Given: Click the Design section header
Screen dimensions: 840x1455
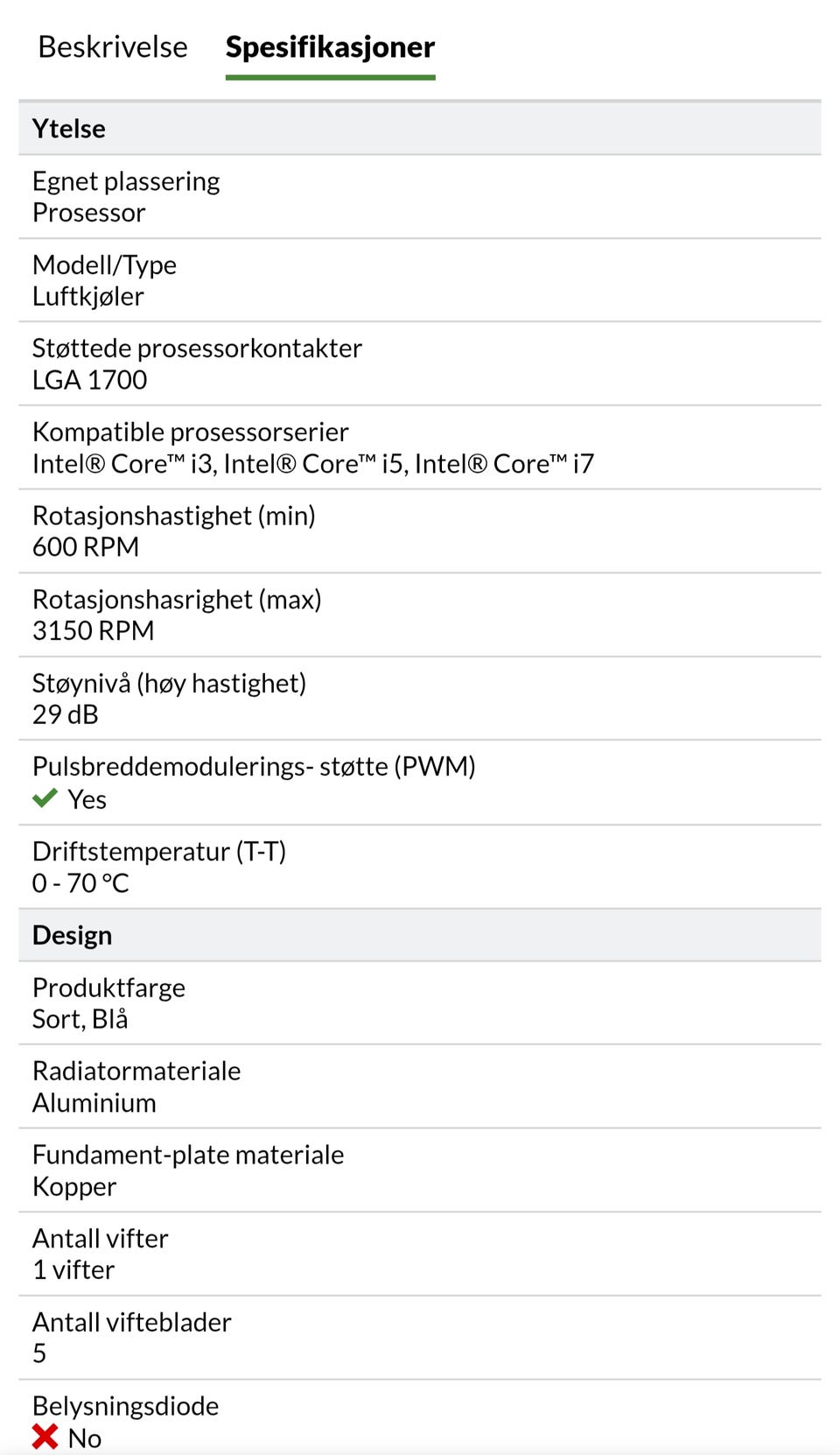Looking at the screenshot, I should click(x=73, y=935).
